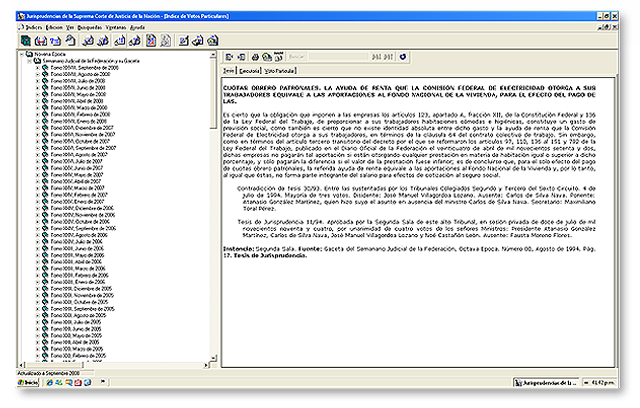Click the dark blue round icon after search arrows
Image resolution: width=640 pixels, height=408 pixels.
(403, 57)
